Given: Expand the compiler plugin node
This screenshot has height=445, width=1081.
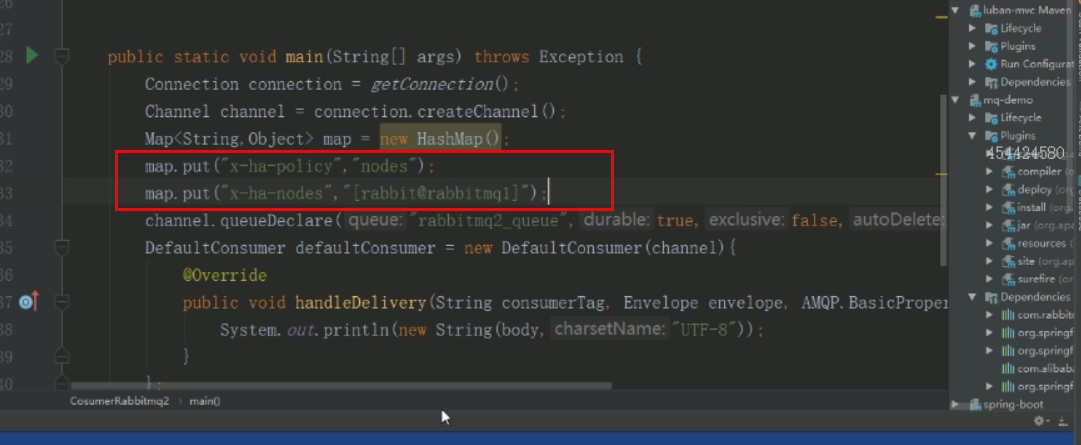Looking at the screenshot, I should click(x=990, y=172).
